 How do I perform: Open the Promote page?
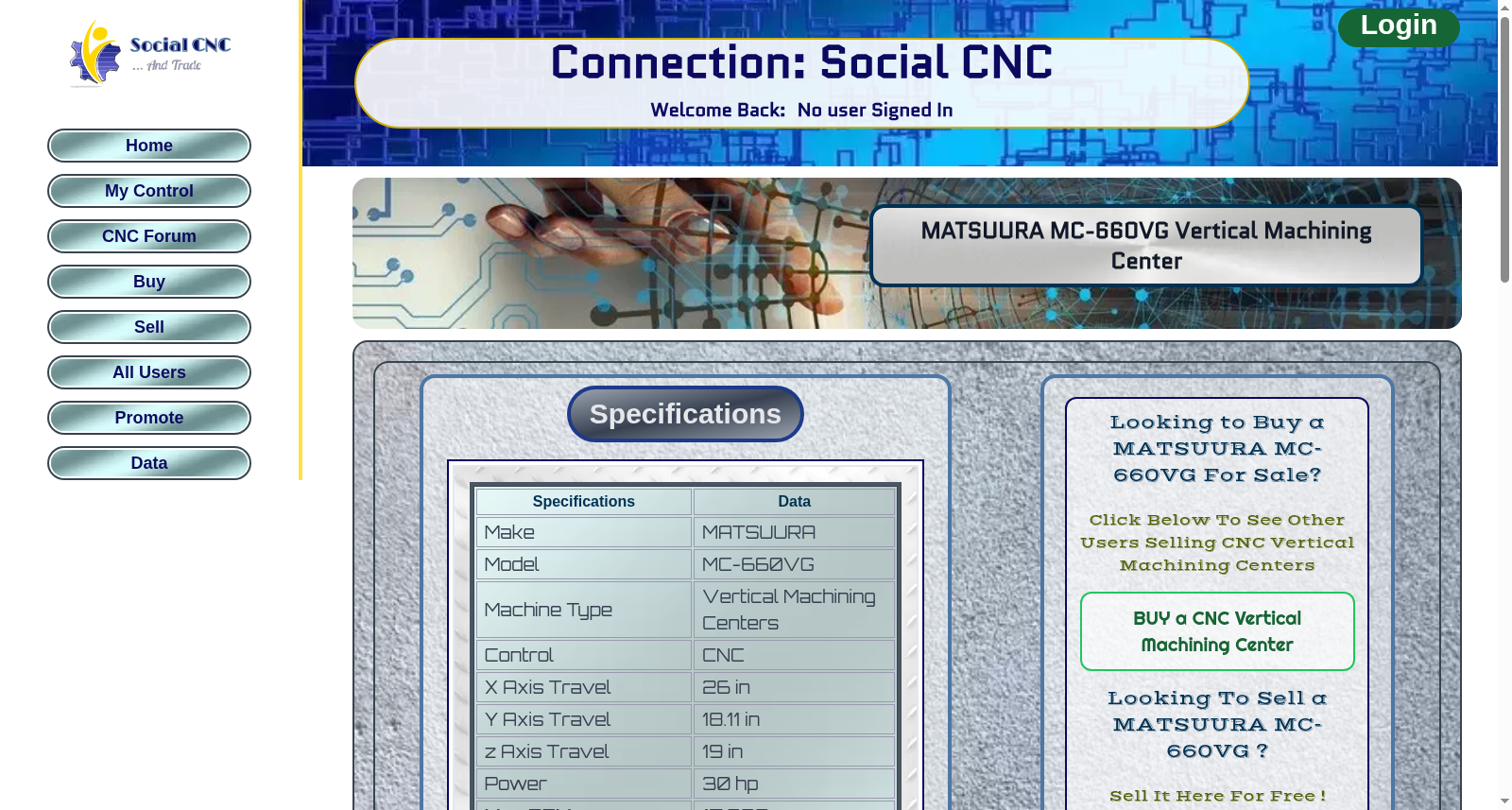click(149, 418)
